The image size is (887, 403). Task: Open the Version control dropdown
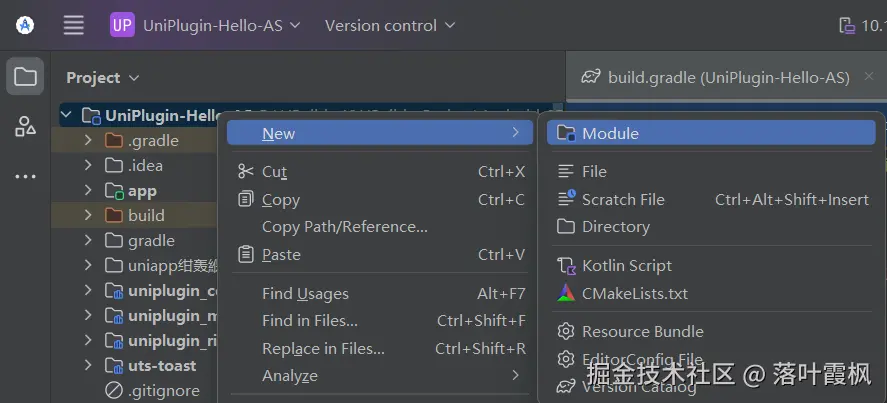tap(389, 26)
